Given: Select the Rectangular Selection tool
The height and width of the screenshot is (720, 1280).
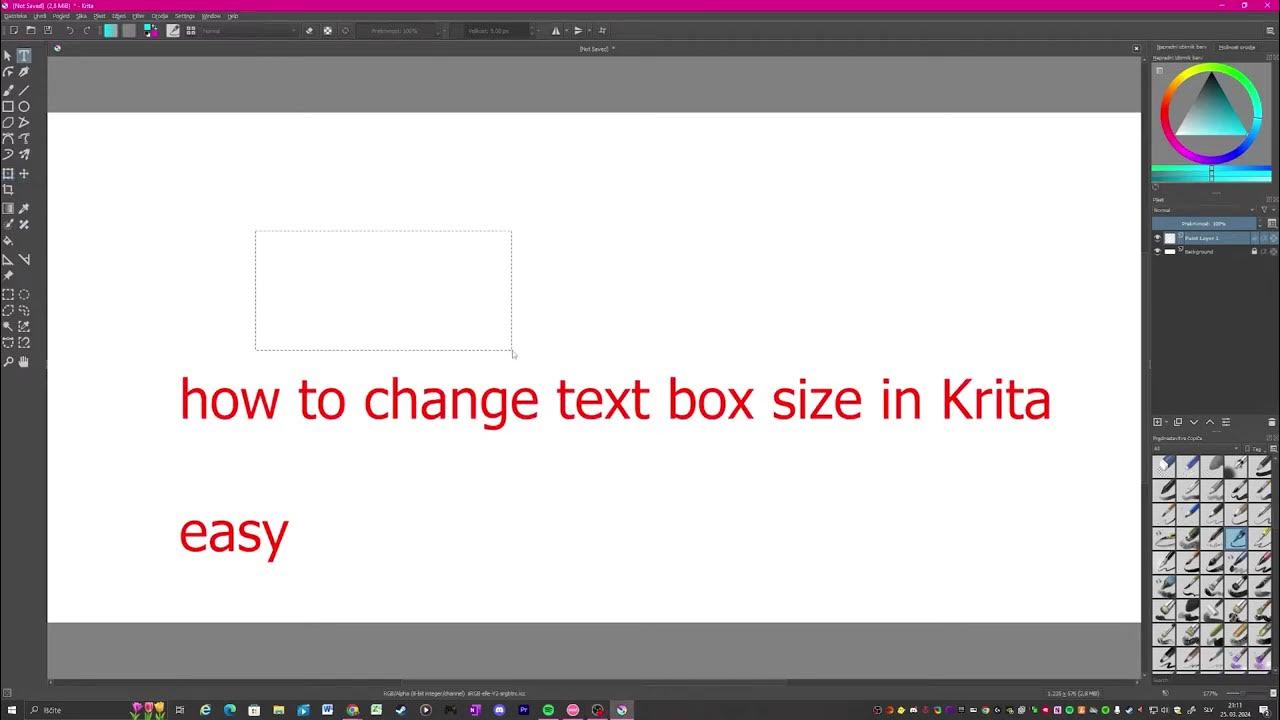Looking at the screenshot, I should (8, 294).
